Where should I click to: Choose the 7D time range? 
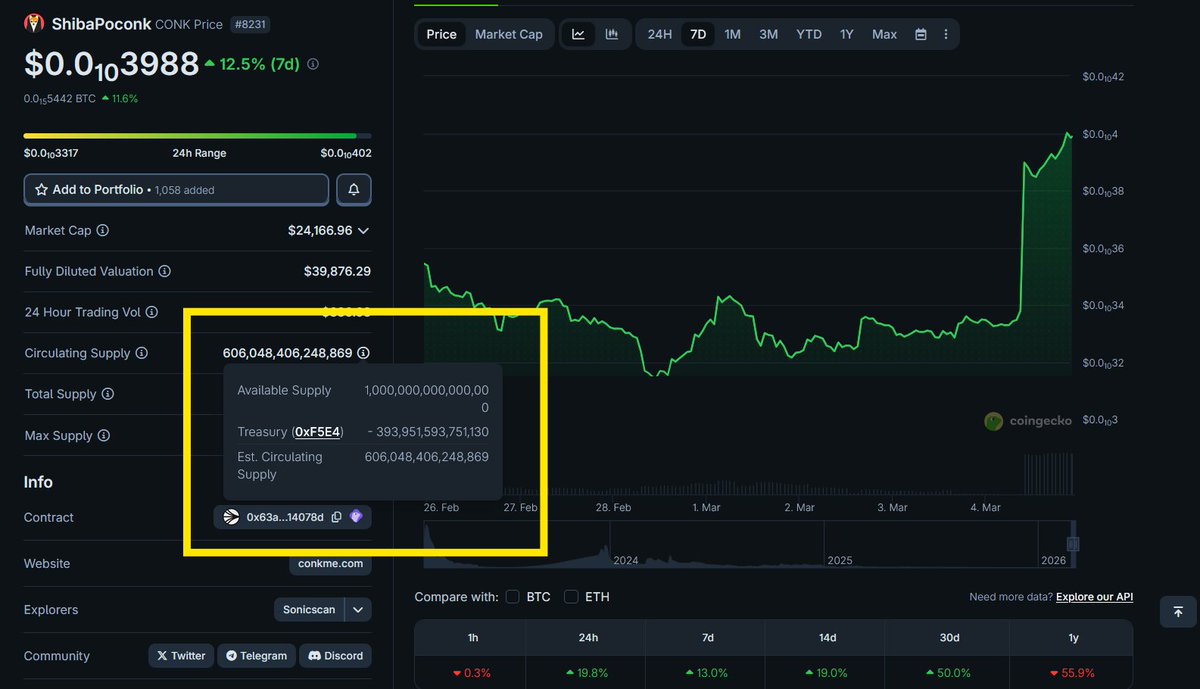(698, 34)
